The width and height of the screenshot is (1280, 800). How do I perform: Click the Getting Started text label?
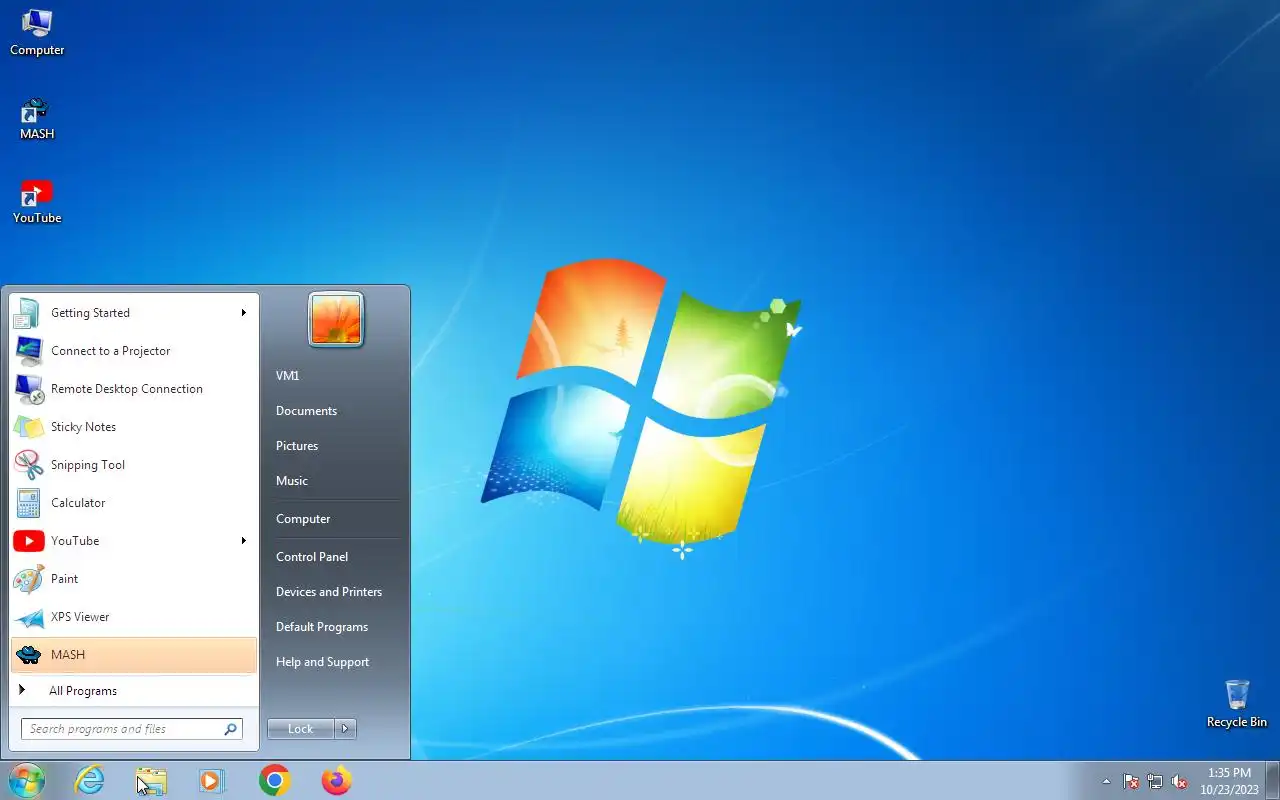click(x=91, y=313)
